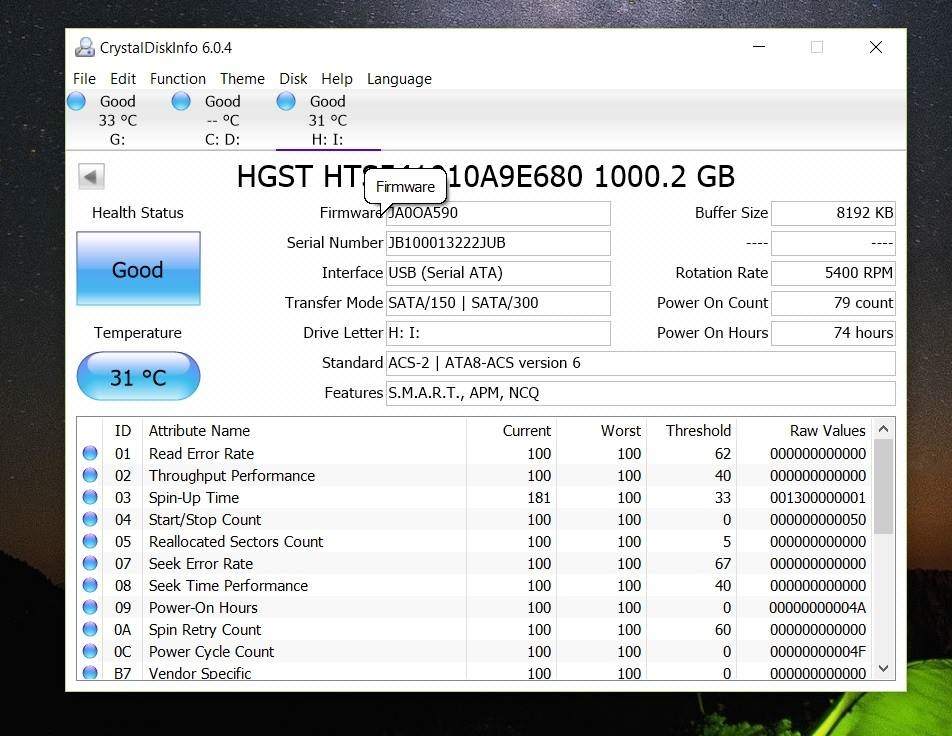The width and height of the screenshot is (952, 736).
Task: Select the C: D: drive status icon
Action: coord(181,101)
